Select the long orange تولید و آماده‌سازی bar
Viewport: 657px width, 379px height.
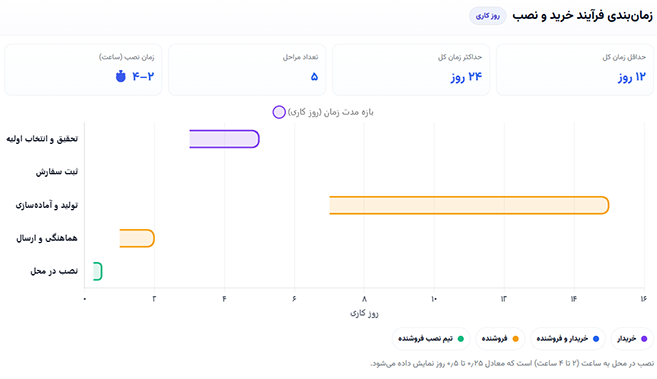[469, 205]
